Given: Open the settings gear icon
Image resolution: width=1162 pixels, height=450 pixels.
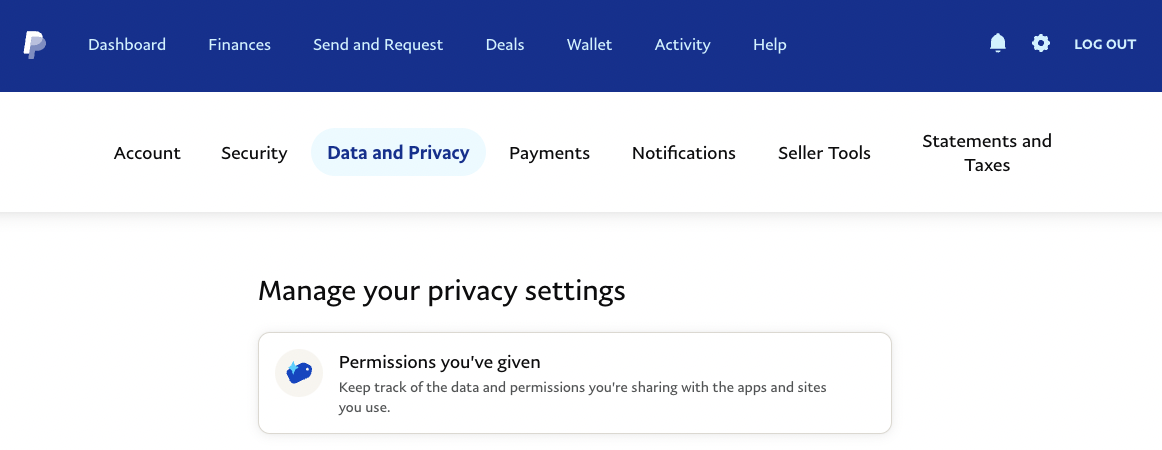Looking at the screenshot, I should (1041, 44).
